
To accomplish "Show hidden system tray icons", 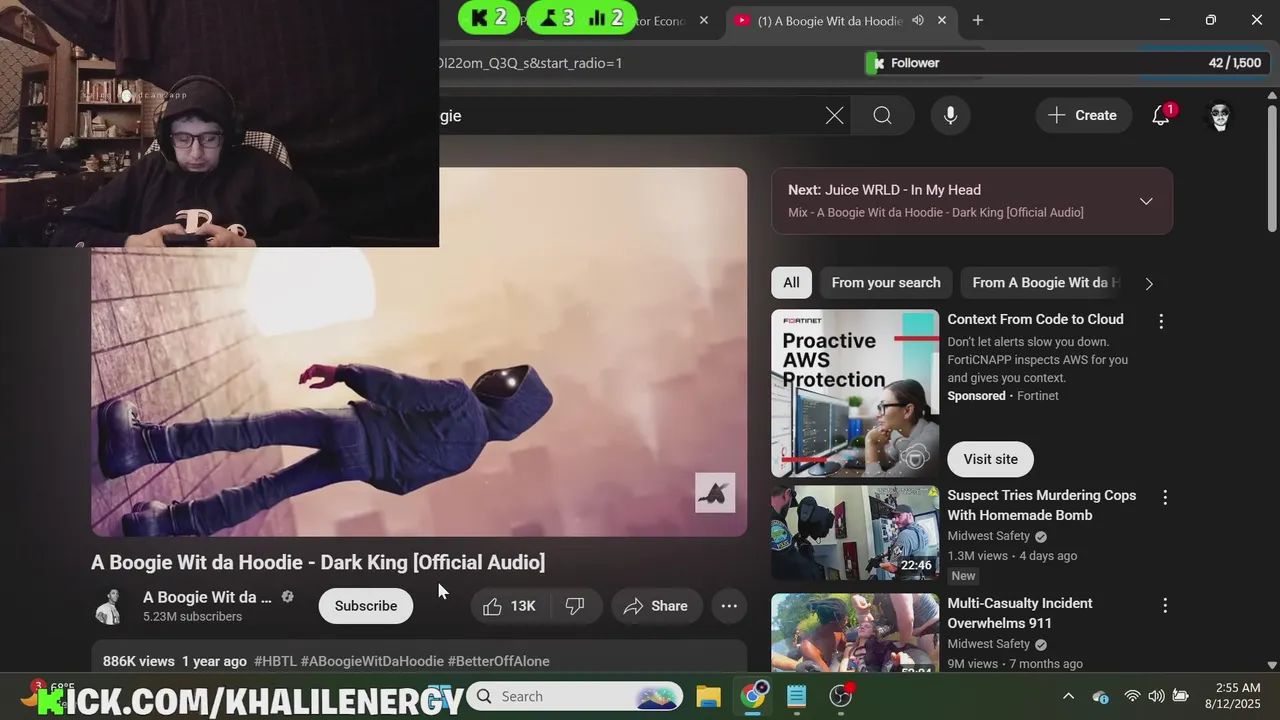I will click(x=1068, y=696).
